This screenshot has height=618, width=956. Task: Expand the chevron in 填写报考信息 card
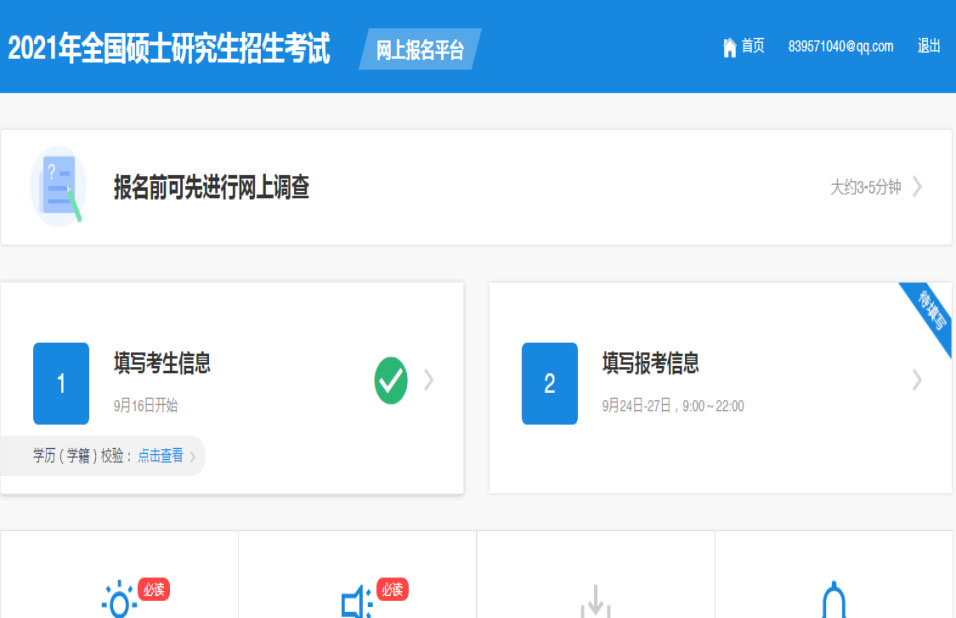point(917,380)
